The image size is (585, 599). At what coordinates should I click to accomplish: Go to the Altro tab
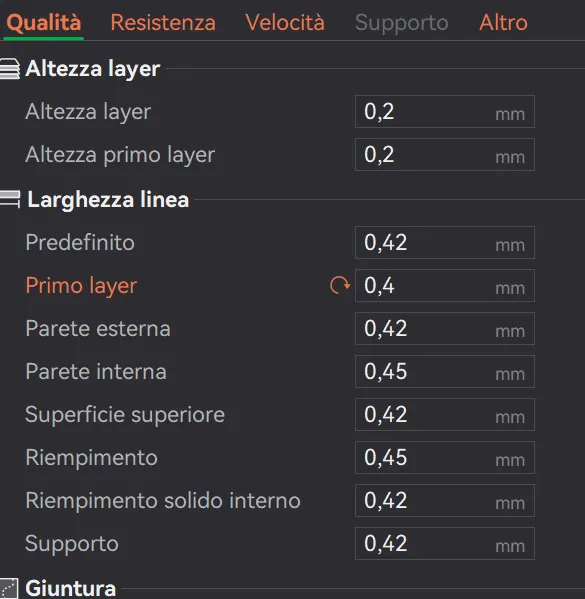[x=503, y=22]
